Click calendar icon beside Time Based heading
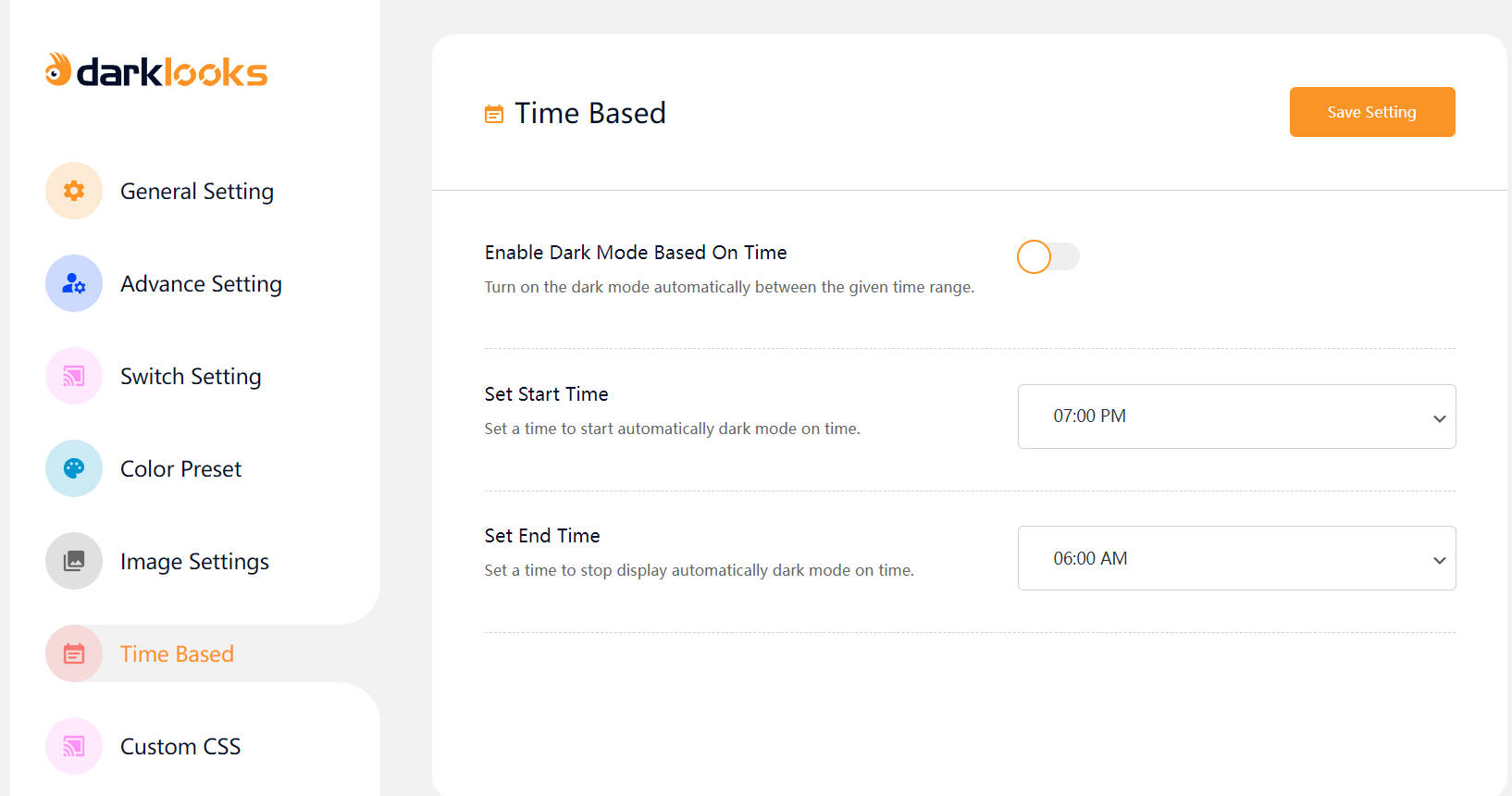The image size is (1512, 796). coord(494,114)
